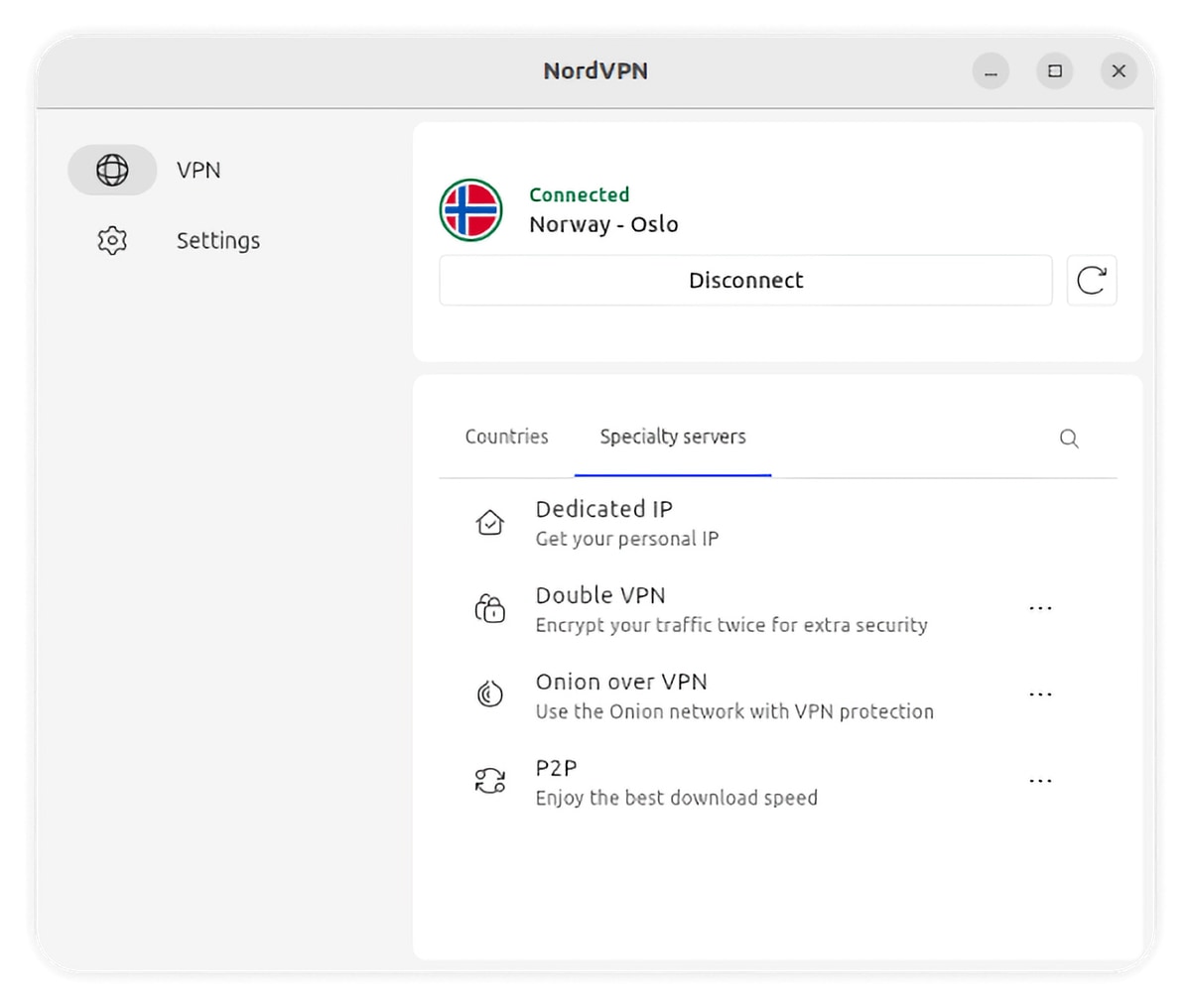This screenshot has height=1008, width=1191.
Task: Click the reconnect refresh icon button
Action: [1092, 280]
